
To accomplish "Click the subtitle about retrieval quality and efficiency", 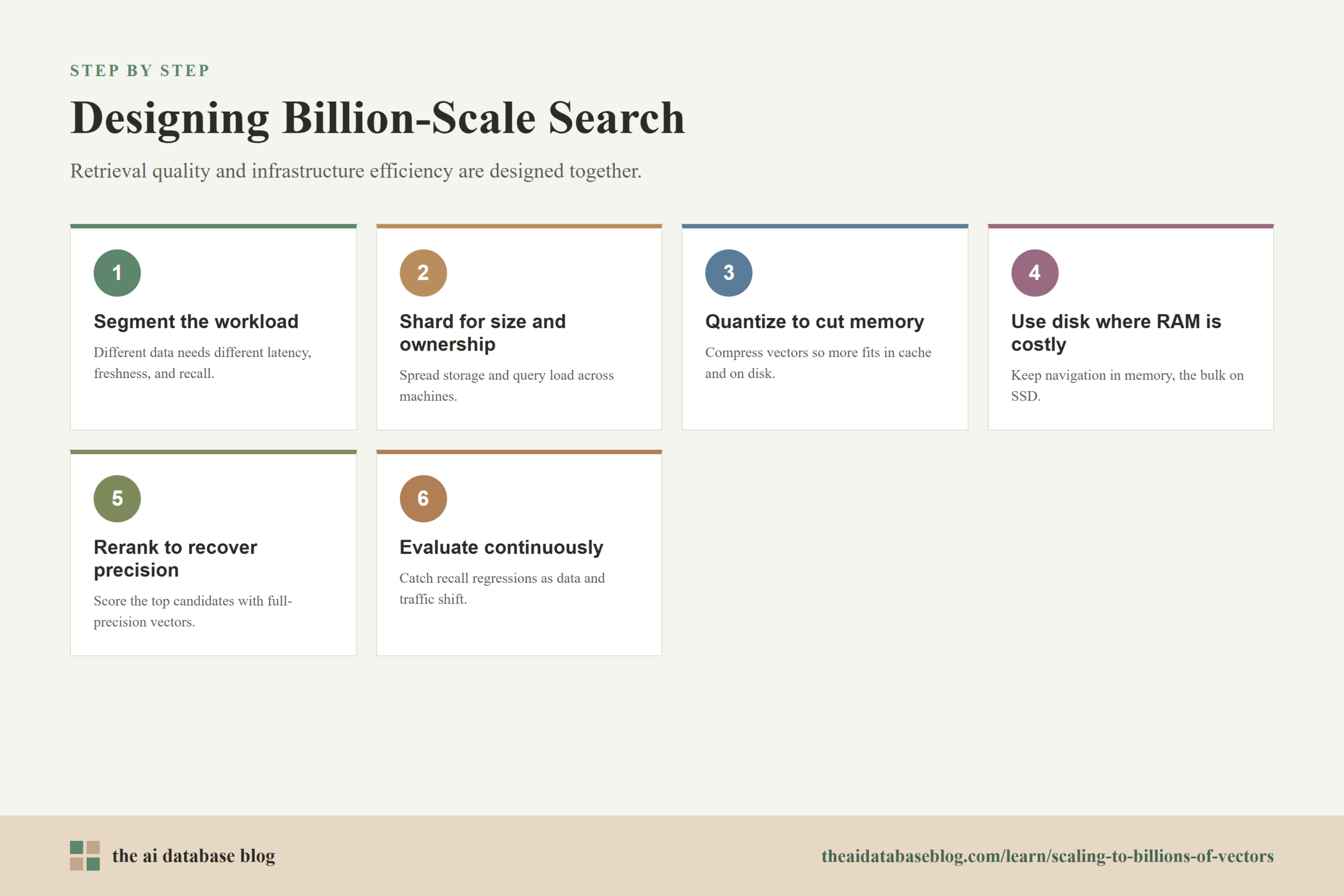I will pyautogui.click(x=355, y=171).
